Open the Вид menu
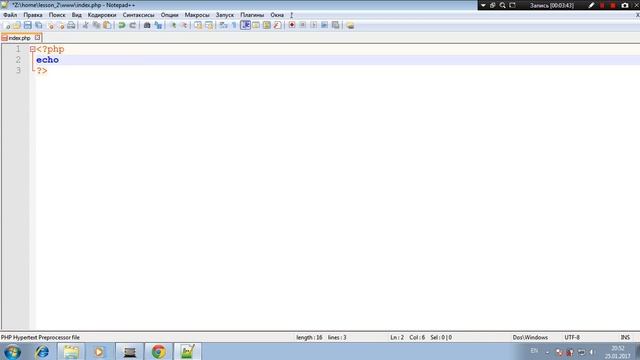The image size is (640, 360). tap(77, 15)
